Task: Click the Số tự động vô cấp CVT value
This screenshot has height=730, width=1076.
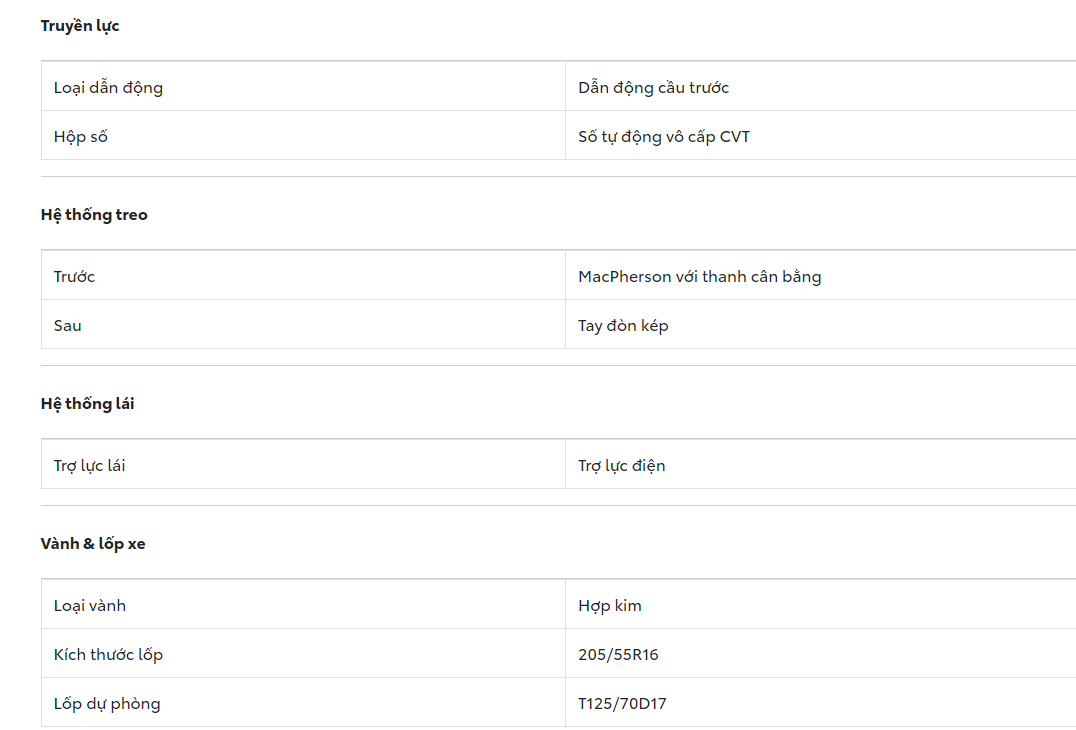Action: pyautogui.click(x=663, y=136)
